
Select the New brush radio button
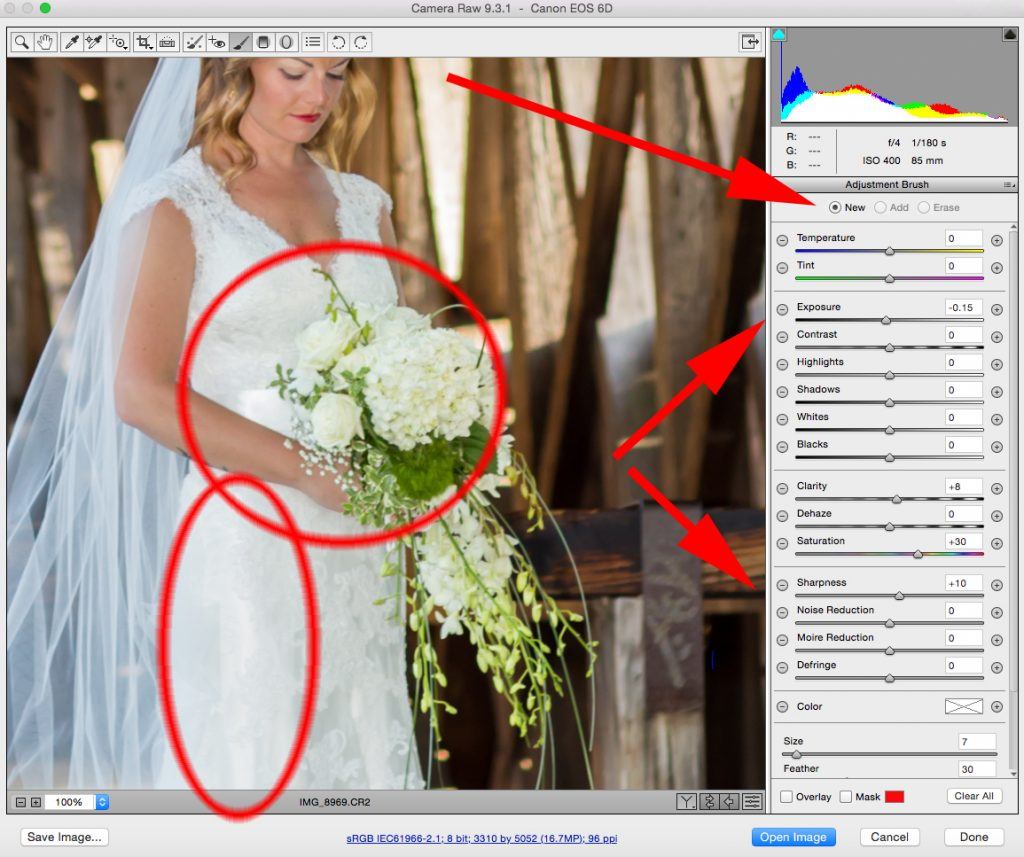[835, 208]
